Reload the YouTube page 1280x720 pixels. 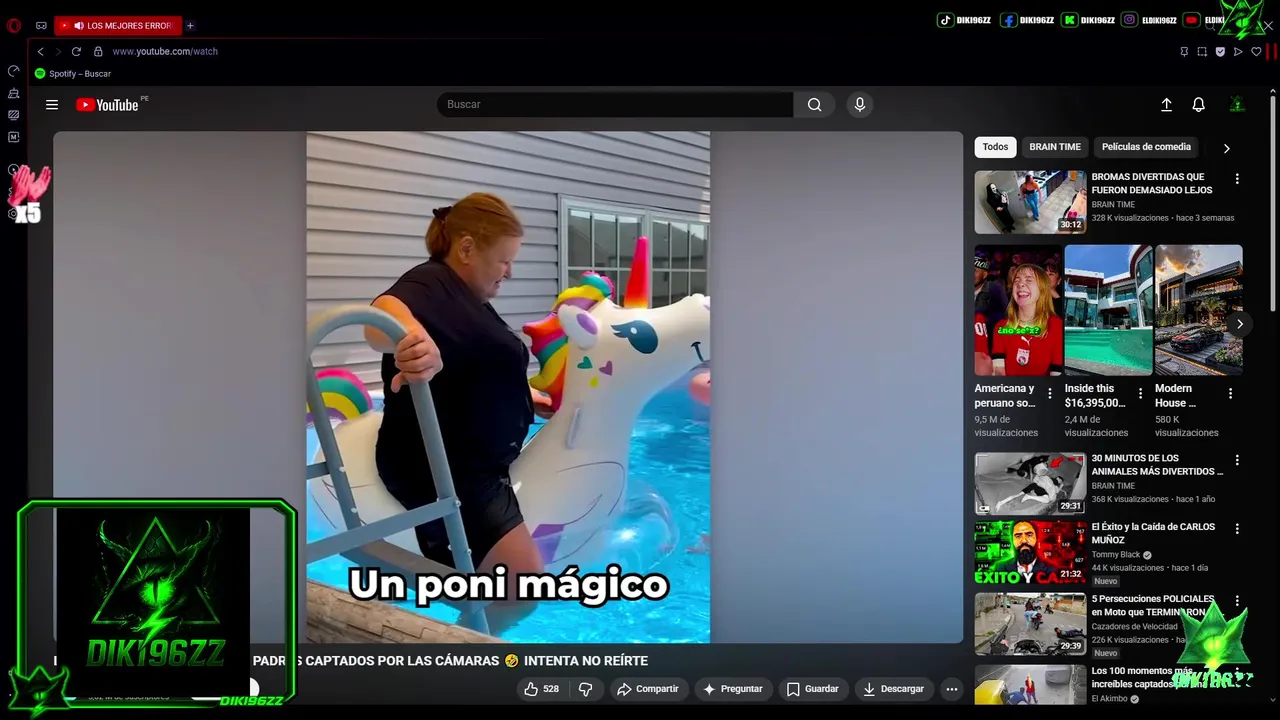76,51
